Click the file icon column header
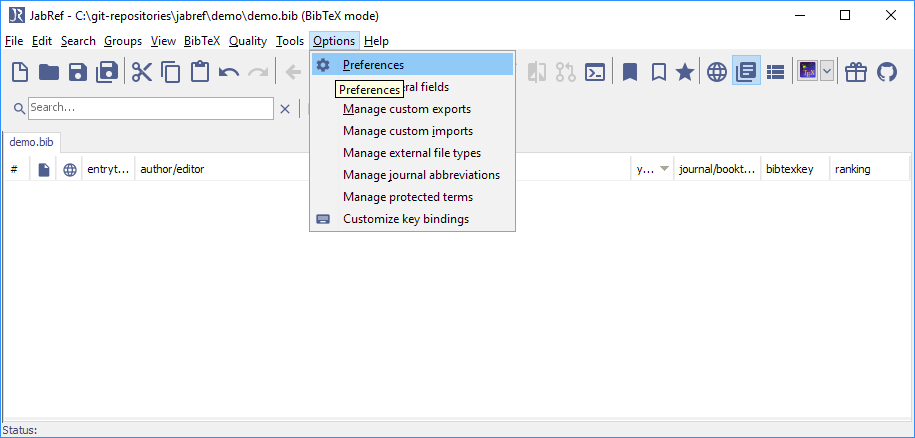This screenshot has height=438, width=915. click(44, 170)
